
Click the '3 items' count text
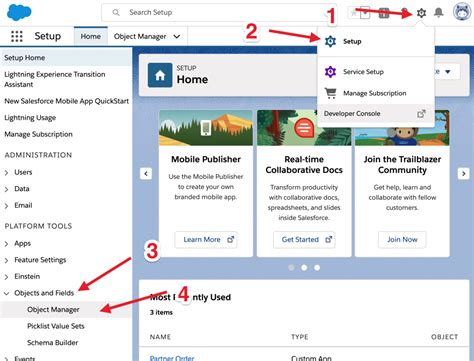pyautogui.click(x=161, y=312)
